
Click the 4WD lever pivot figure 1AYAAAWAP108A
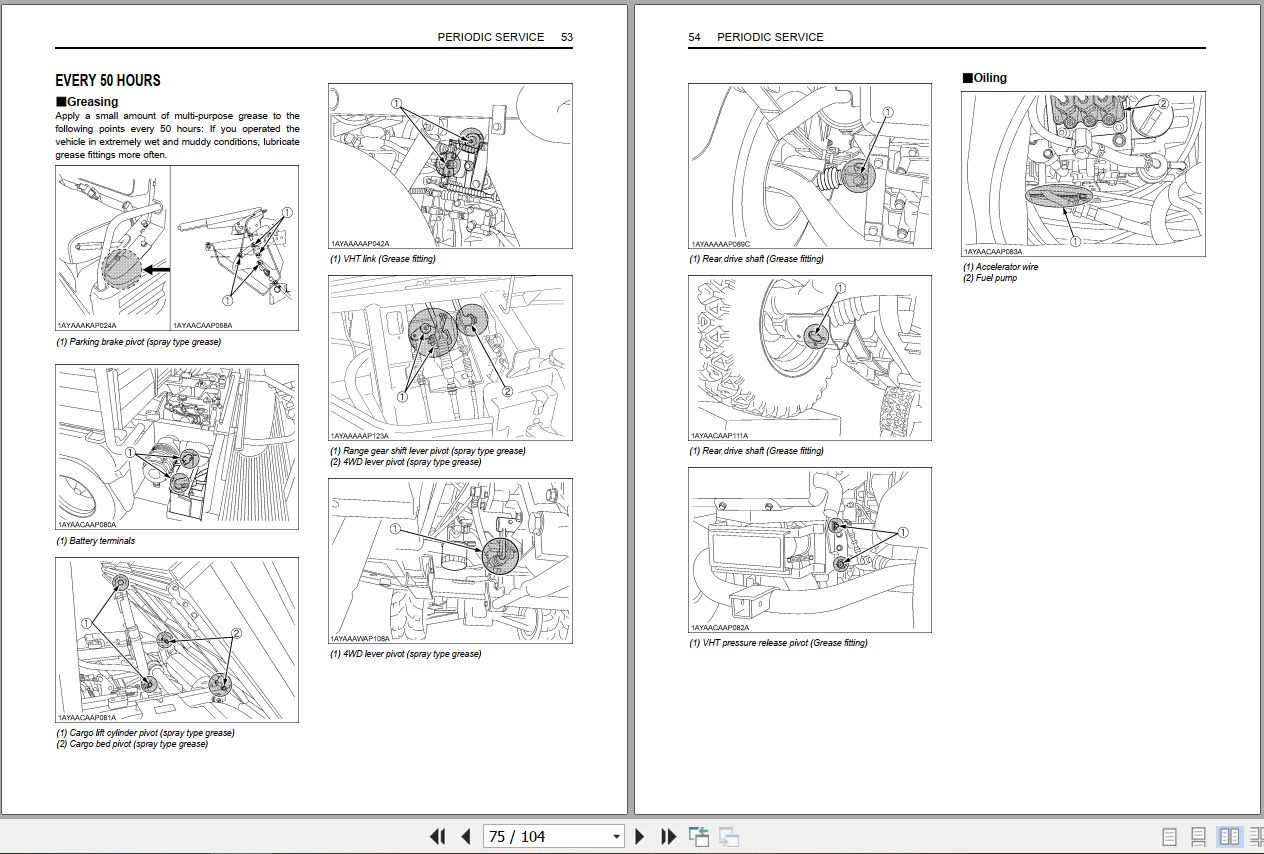(450, 560)
